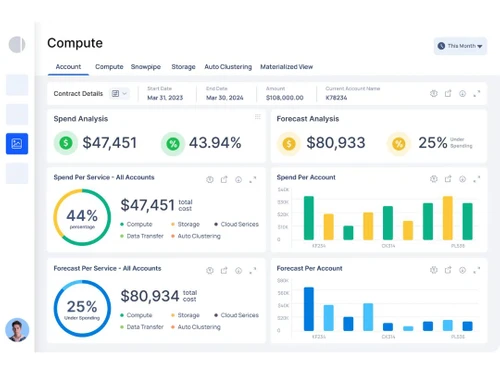
Task: Select the Storage tab
Action: [183, 67]
